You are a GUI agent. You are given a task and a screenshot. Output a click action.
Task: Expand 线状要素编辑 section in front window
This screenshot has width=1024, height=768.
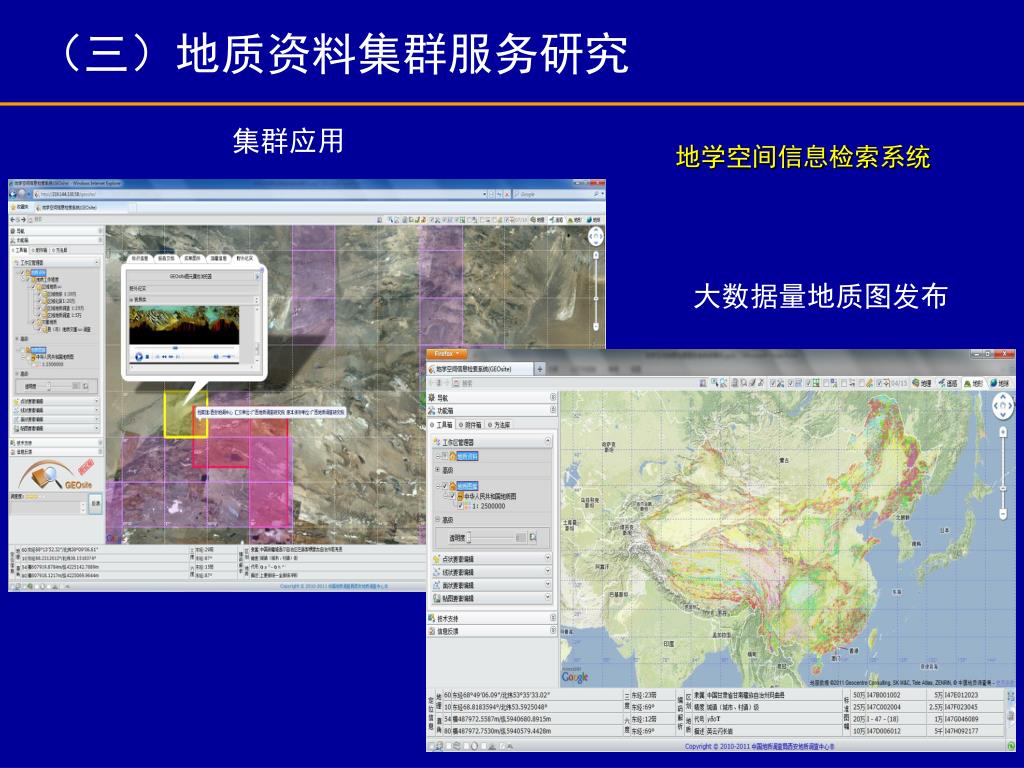[547, 572]
